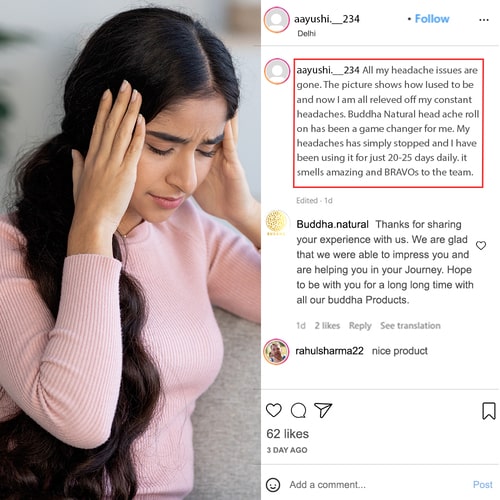Open the three-dot more options menu

pos(484,20)
